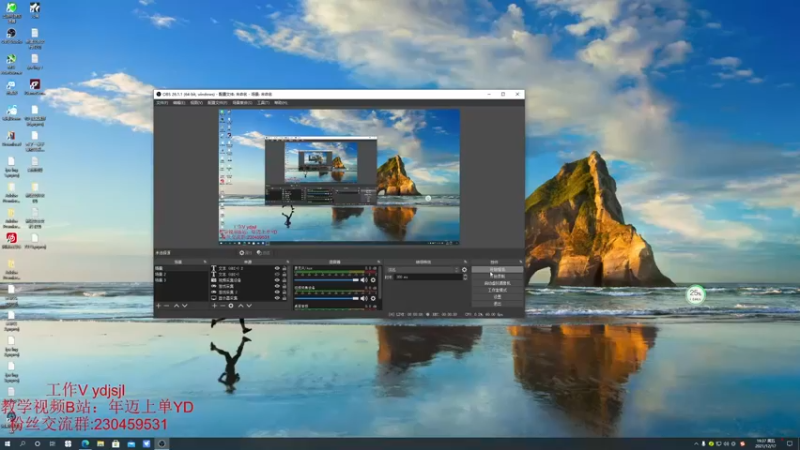The width and height of the screenshot is (800, 450).
Task: Click 开始推流 start streaming button
Action: point(497,269)
